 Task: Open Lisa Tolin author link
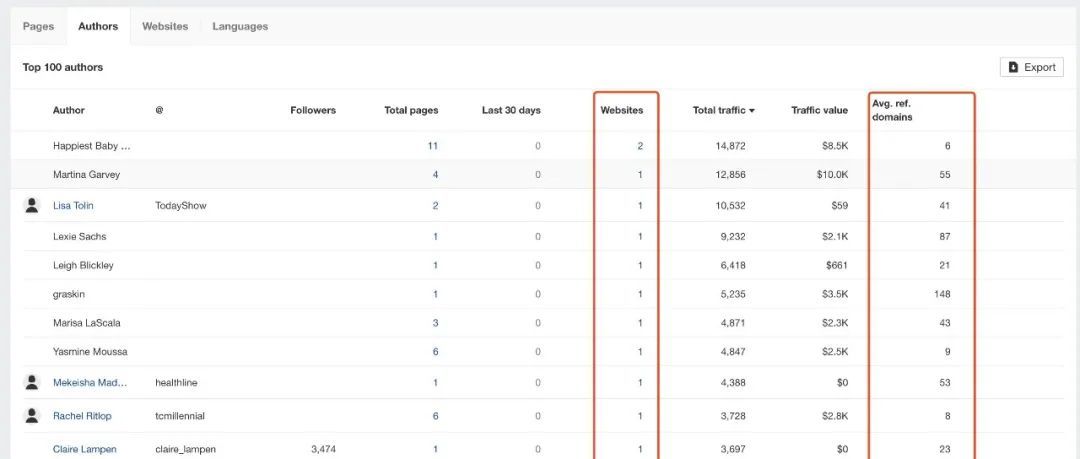73,205
